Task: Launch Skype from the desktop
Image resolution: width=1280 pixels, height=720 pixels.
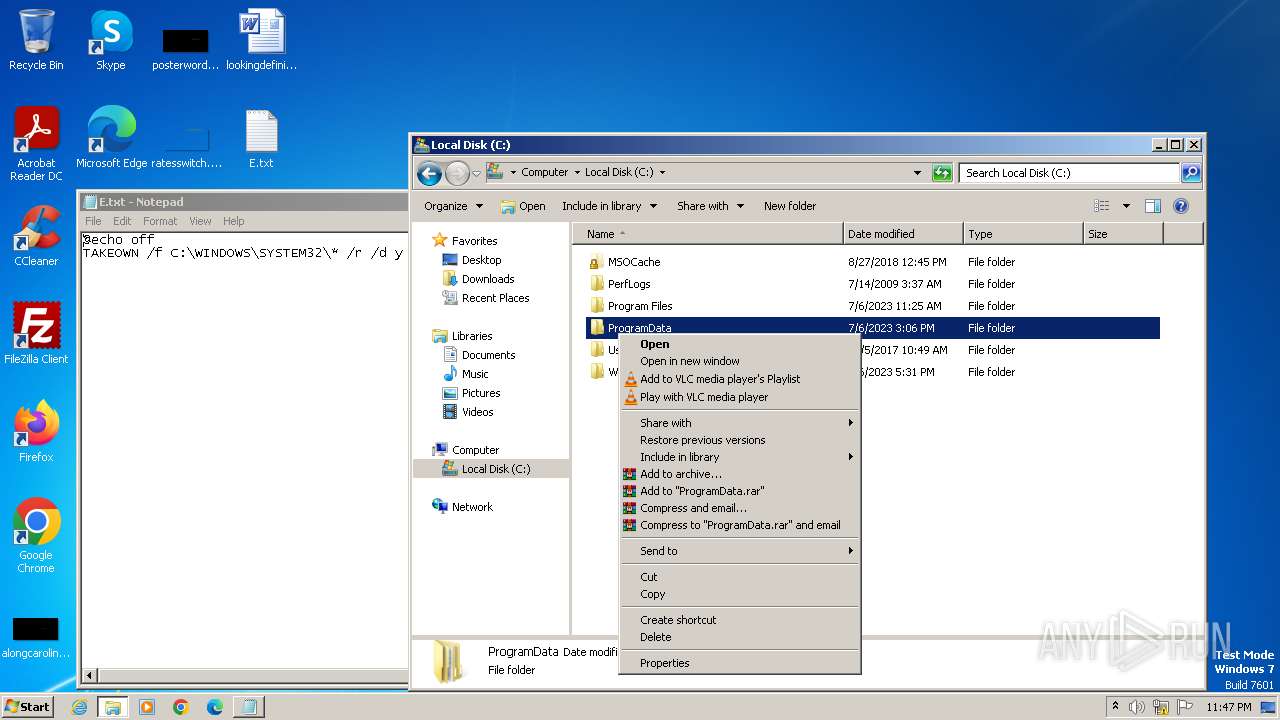Action: [110, 40]
